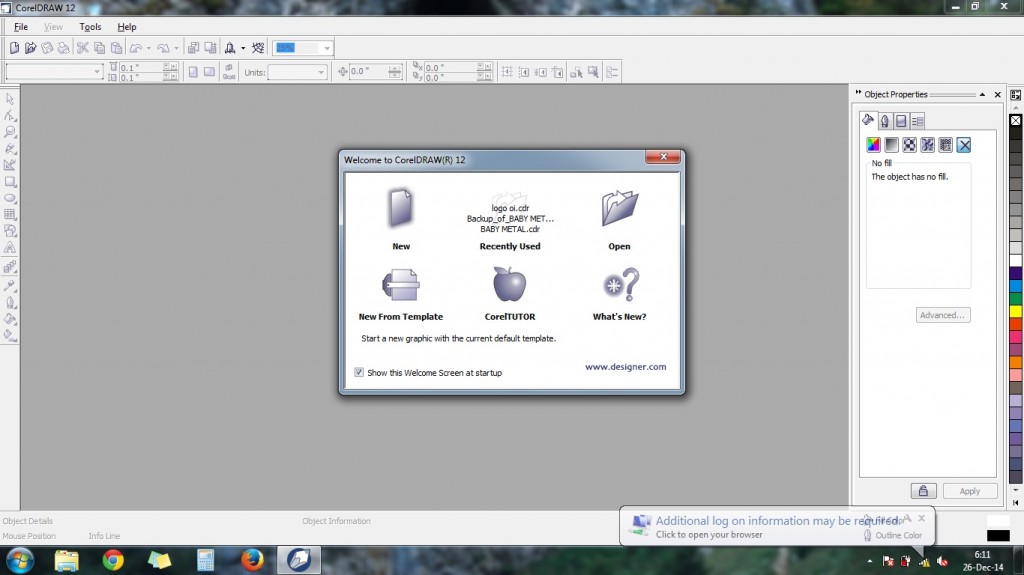The image size is (1024, 575).
Task: Toggle the lock button beside Apply
Action: pos(923,491)
